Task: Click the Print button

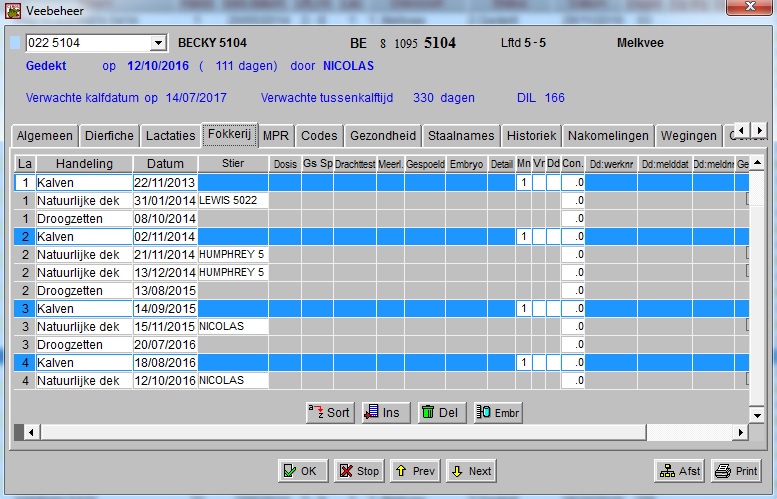Action: click(736, 471)
